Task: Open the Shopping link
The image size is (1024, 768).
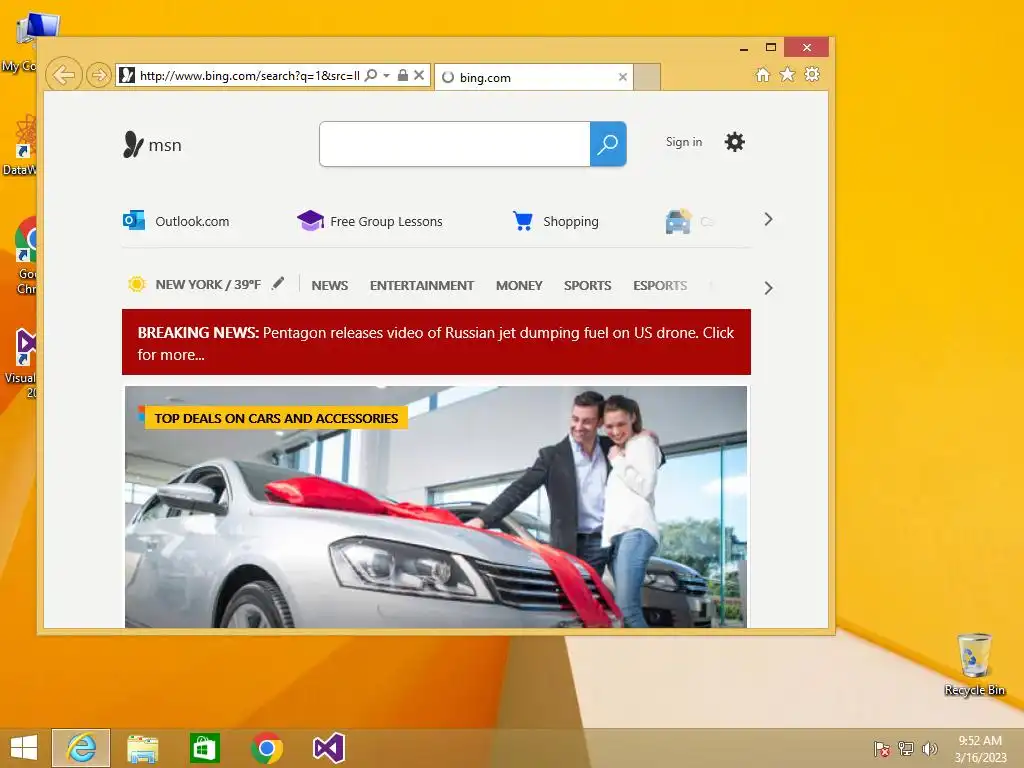Action: (556, 221)
